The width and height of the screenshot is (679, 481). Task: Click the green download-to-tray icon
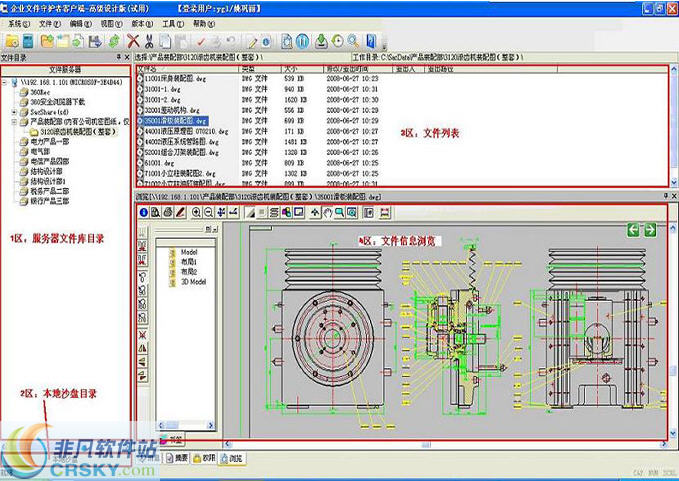click(x=321, y=41)
